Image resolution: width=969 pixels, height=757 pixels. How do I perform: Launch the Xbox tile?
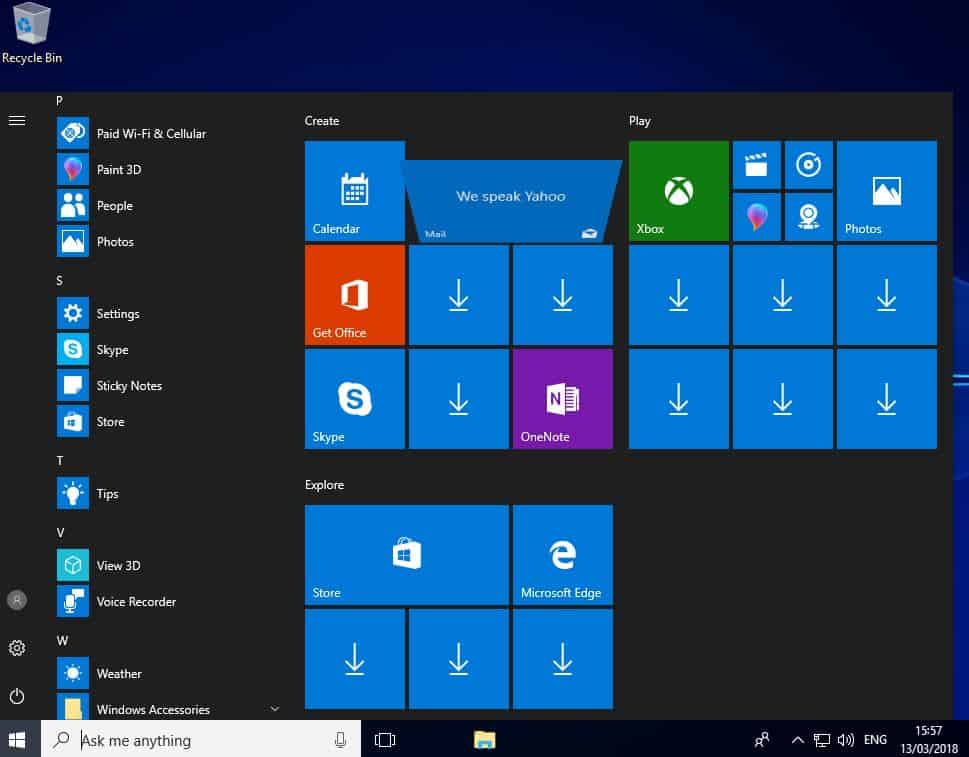point(679,191)
